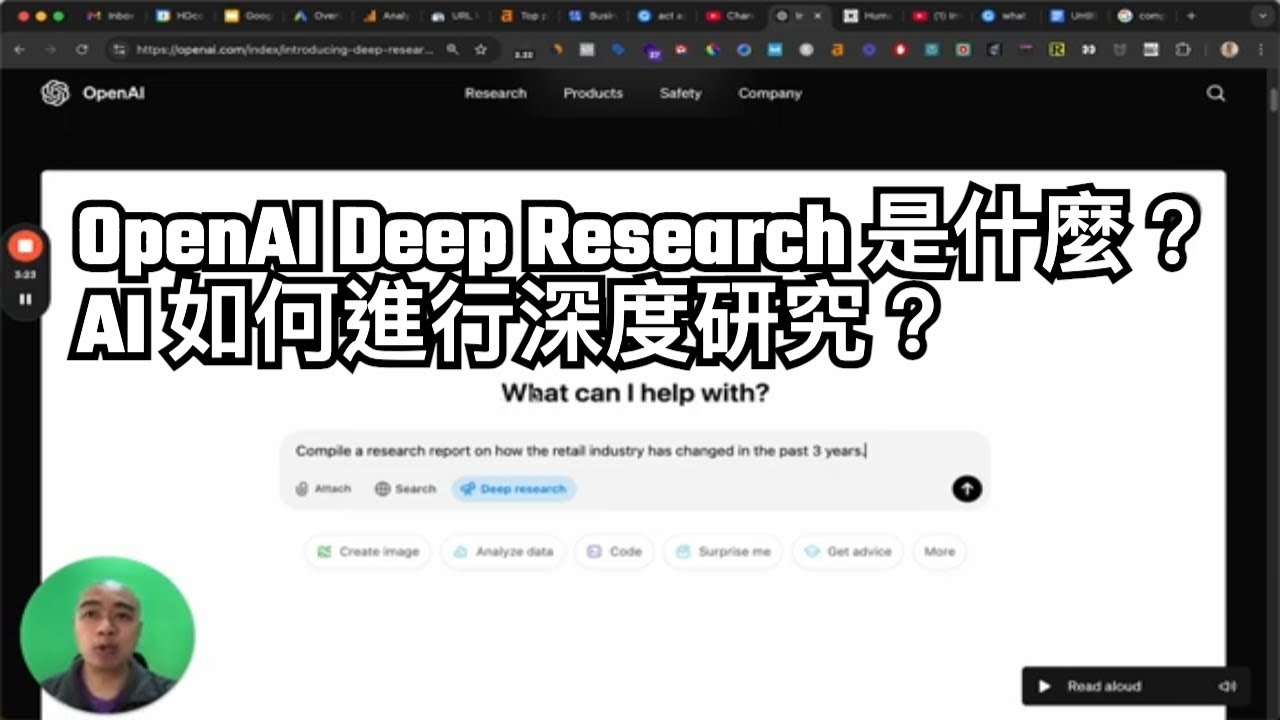Open the Chrome profile avatar
Viewport: 1280px width, 720px height.
[1230, 49]
